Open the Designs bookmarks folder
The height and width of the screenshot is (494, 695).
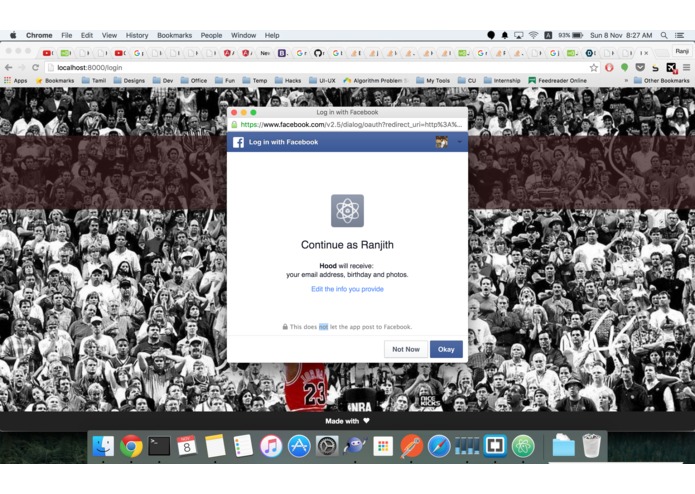[x=129, y=80]
